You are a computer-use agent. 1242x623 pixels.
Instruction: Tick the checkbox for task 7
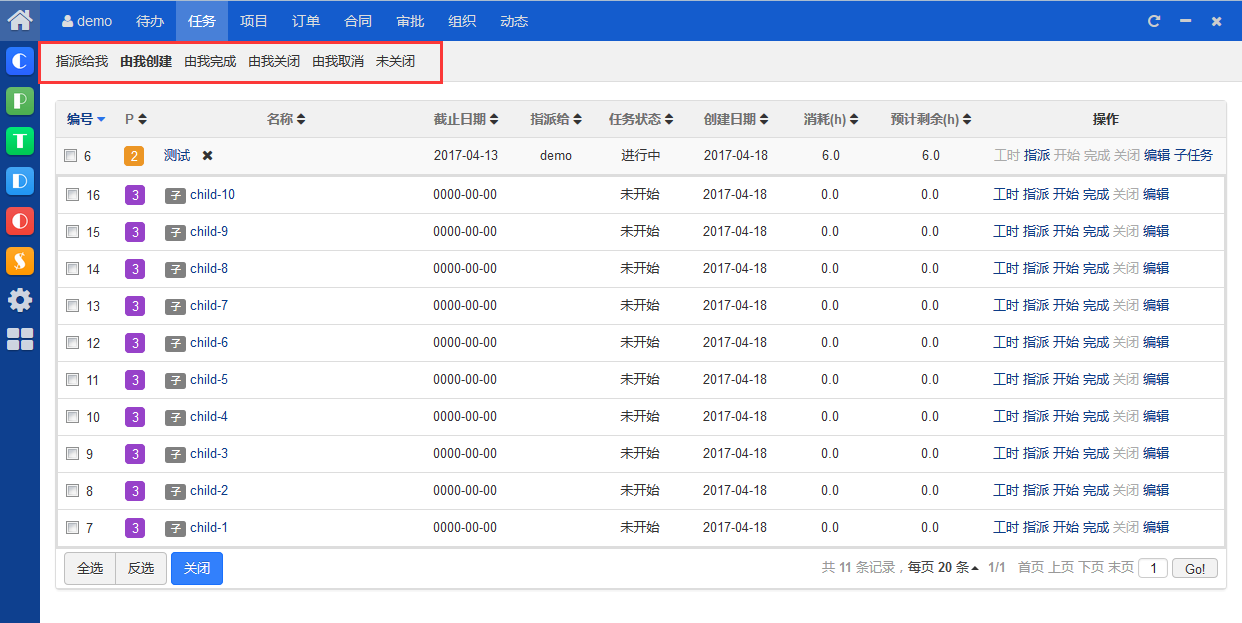[x=72, y=528]
